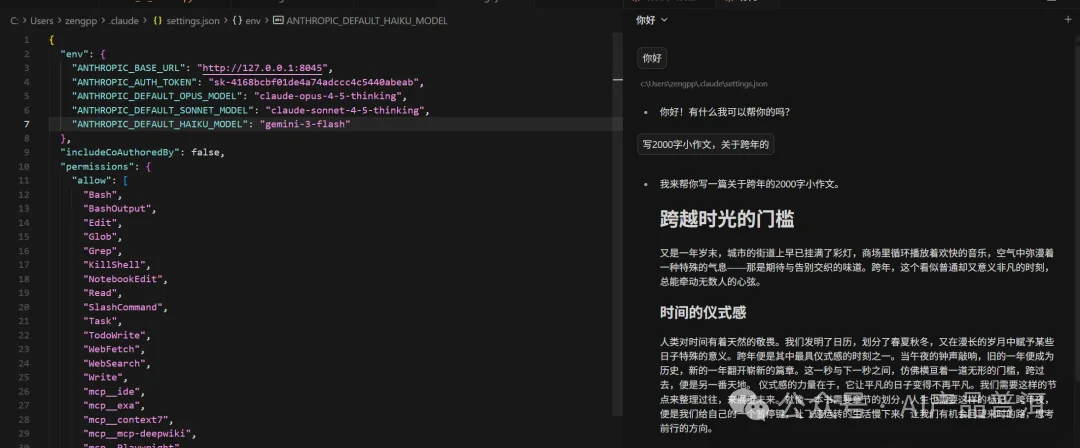
Task: Click the "Bash" entry on line 12
Action: coord(100,194)
